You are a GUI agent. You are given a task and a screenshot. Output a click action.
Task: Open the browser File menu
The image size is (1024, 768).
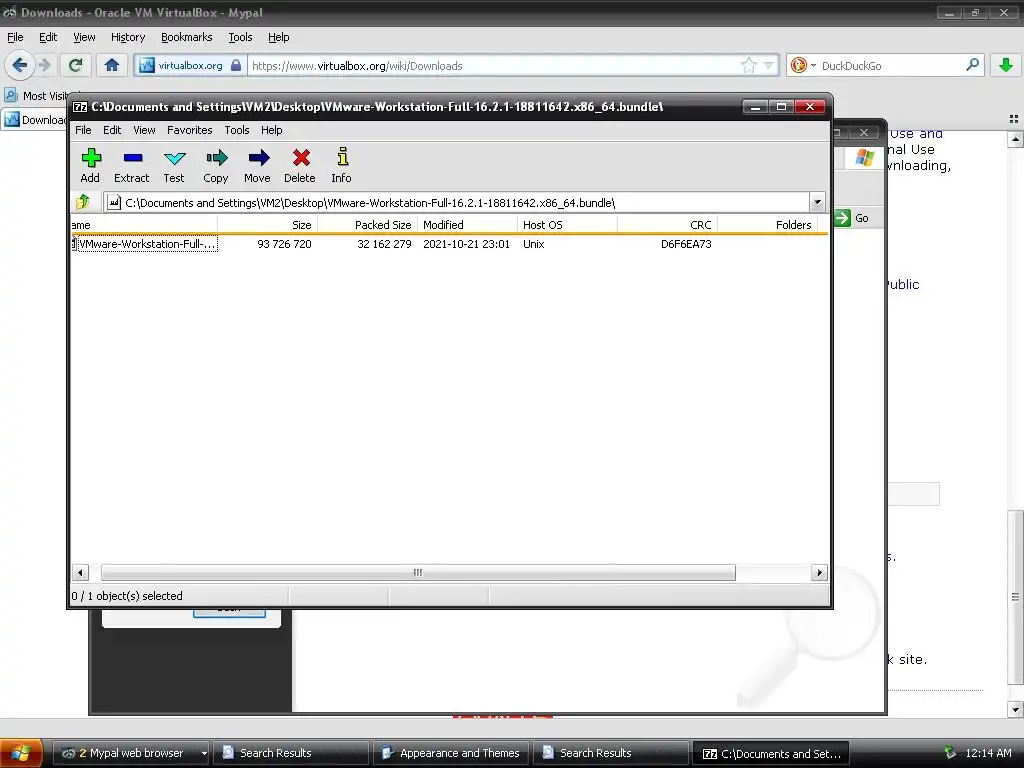(15, 37)
